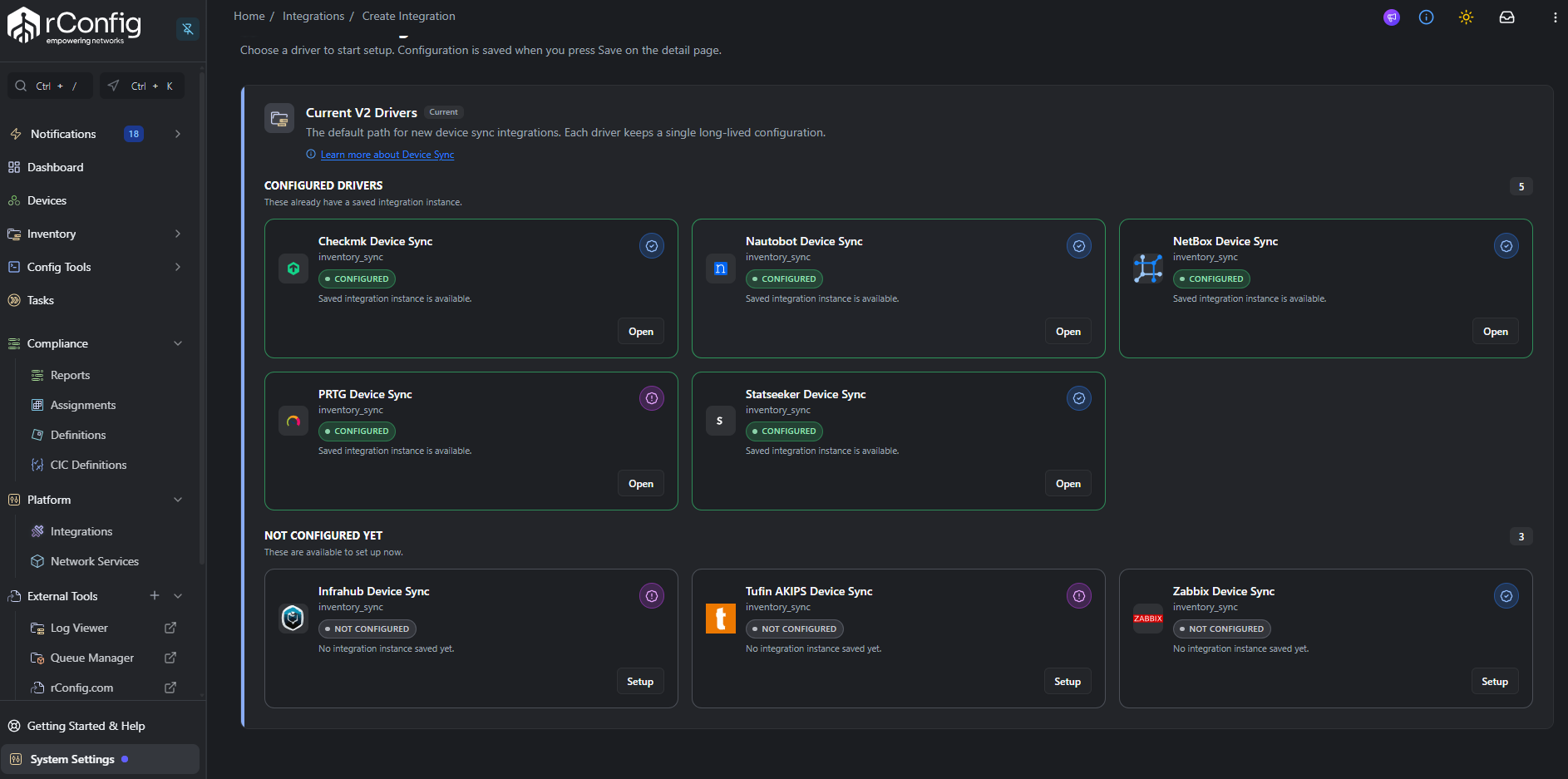The image size is (1568, 779).
Task: Click PRTG card warning status icon
Action: click(x=652, y=398)
